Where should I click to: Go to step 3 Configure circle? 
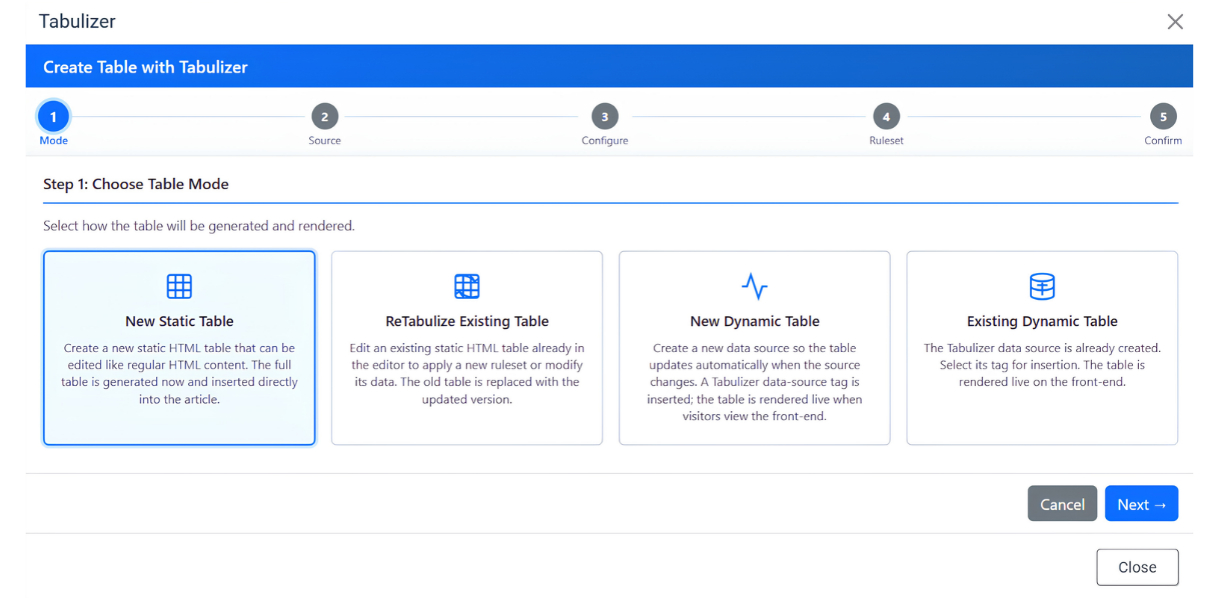click(x=604, y=117)
